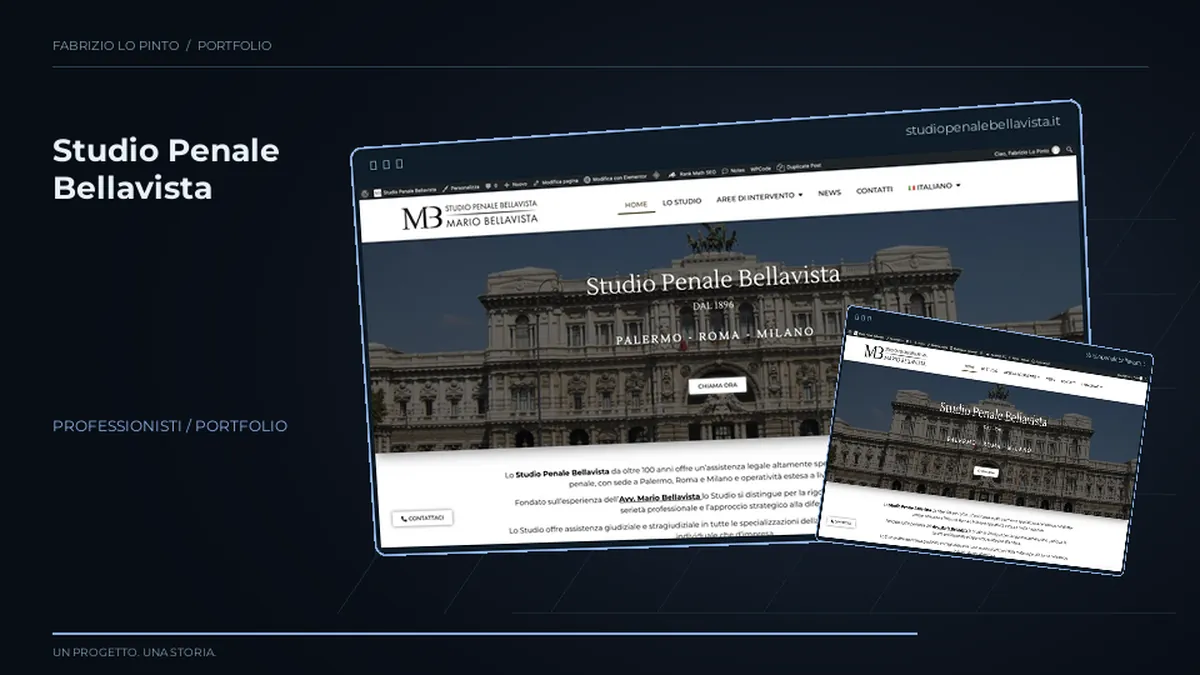Click the CONTATTACI phone button in large window

pos(422,518)
